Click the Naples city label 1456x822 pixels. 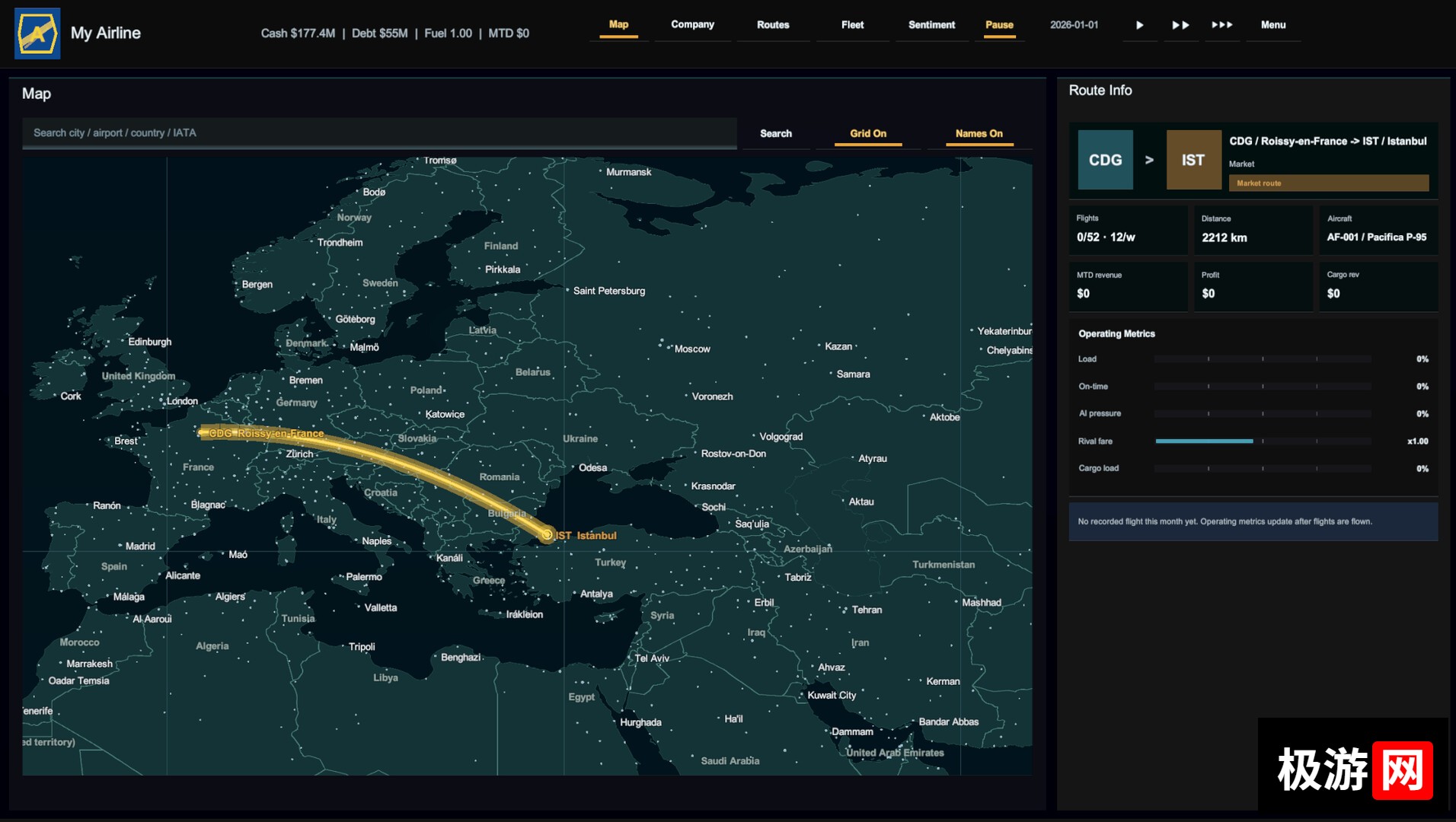click(x=376, y=541)
